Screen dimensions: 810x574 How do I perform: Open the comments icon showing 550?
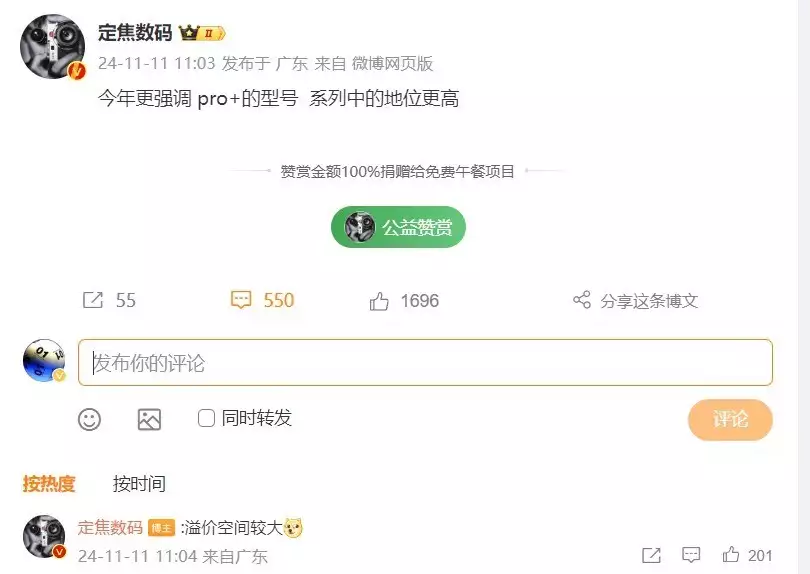(x=241, y=300)
